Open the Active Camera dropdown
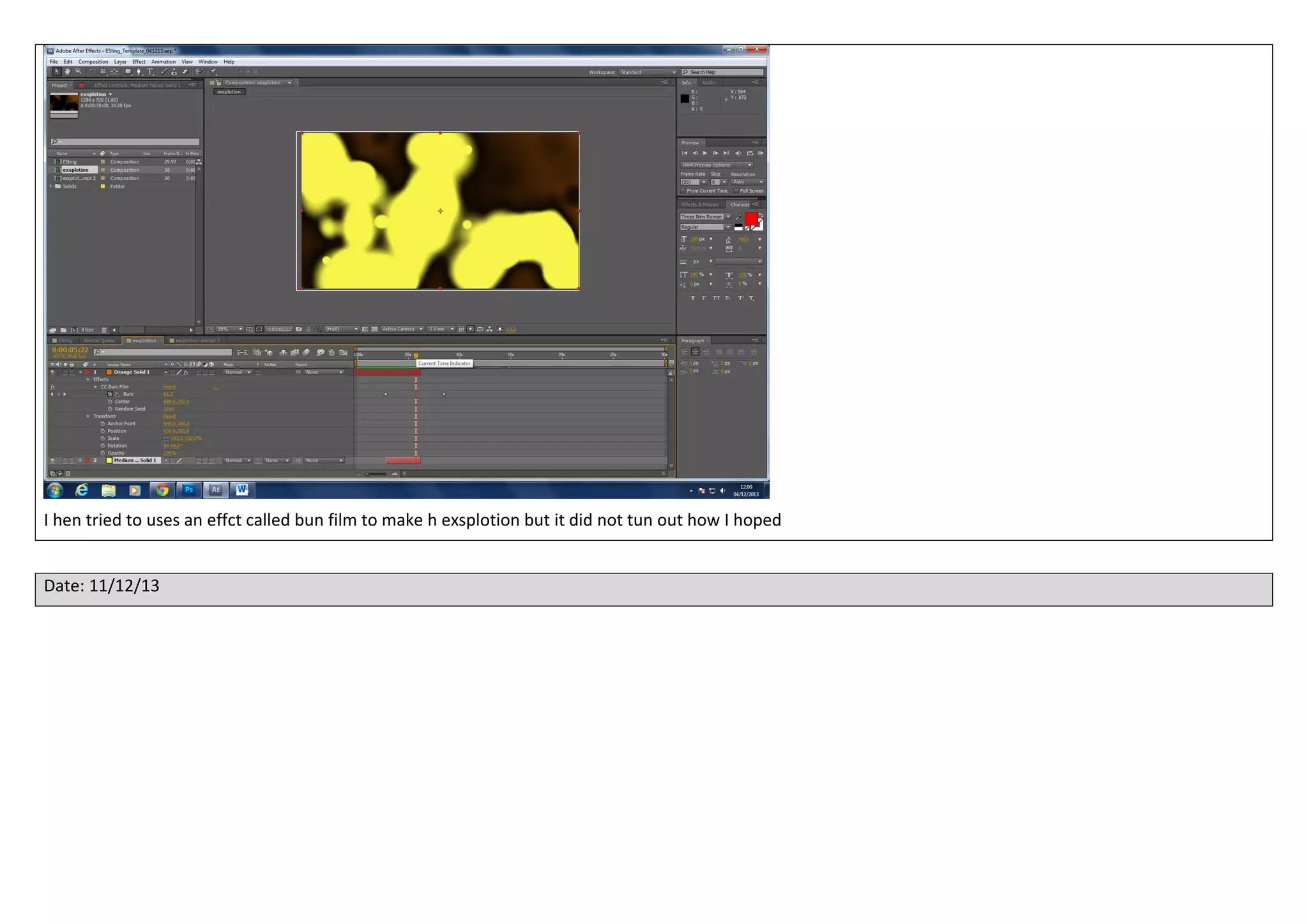The height and width of the screenshot is (924, 1308). (402, 329)
